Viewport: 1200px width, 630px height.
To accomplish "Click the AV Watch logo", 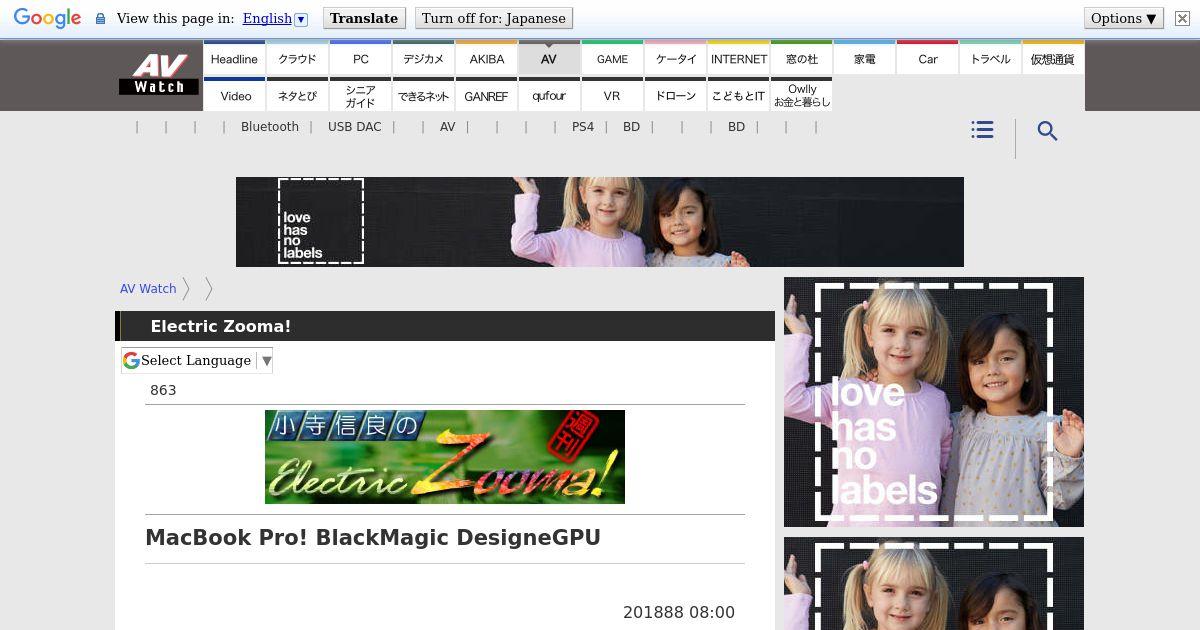I will (160, 74).
